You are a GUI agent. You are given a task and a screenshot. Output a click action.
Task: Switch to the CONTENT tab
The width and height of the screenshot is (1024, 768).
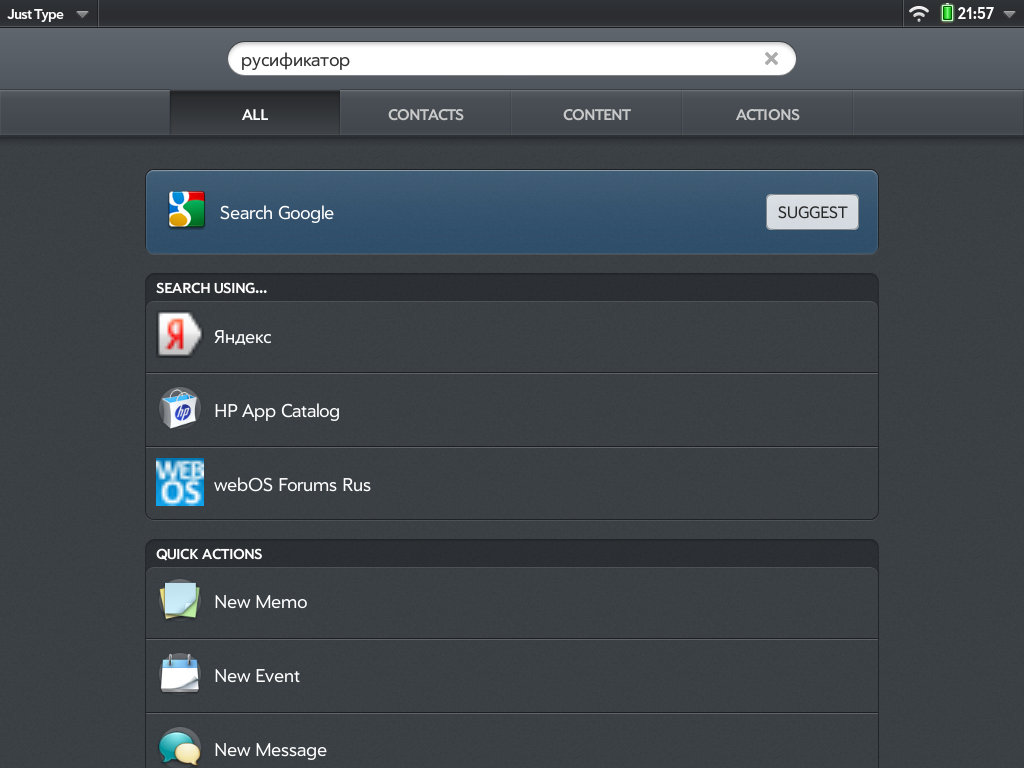coord(597,114)
